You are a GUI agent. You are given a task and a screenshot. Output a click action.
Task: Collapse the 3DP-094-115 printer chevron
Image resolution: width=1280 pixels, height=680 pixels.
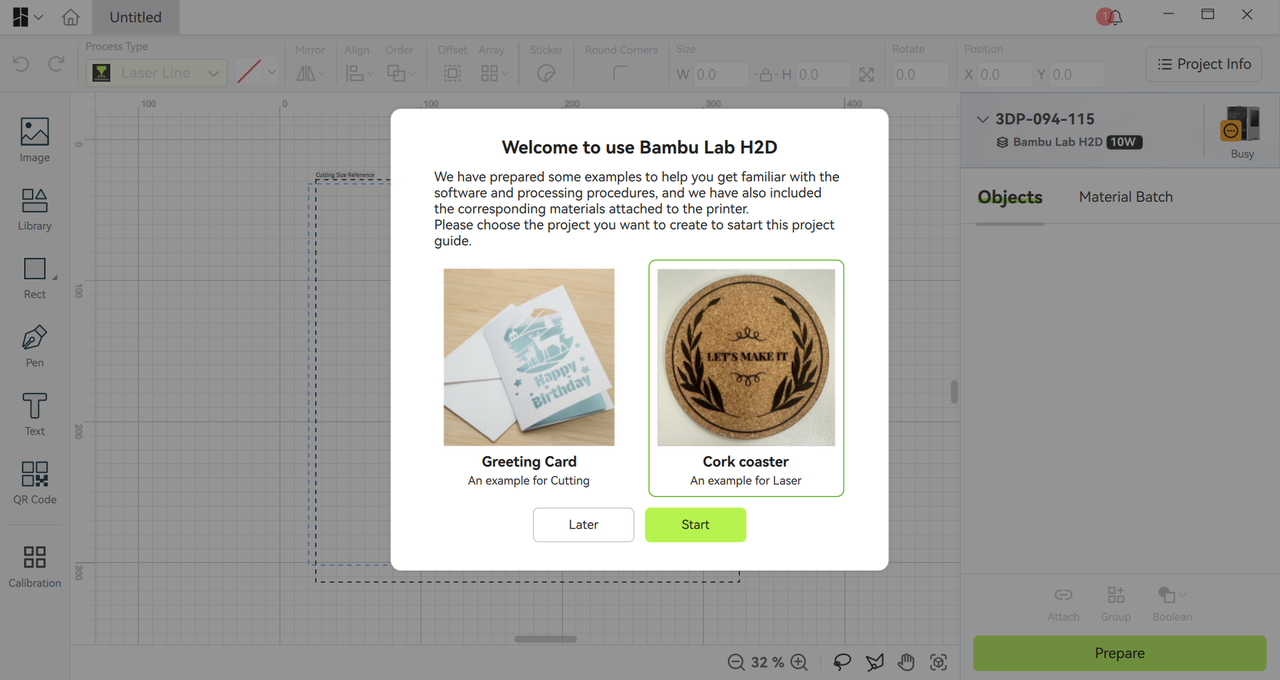click(x=982, y=119)
